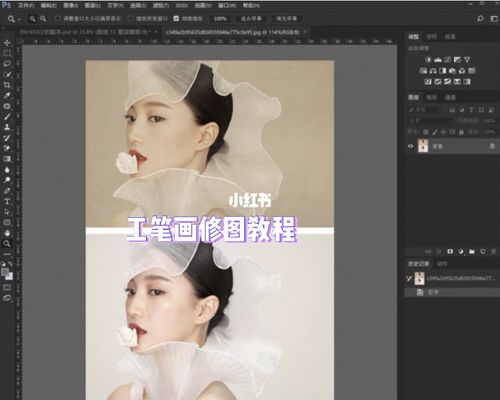Open the Edit Toolbar three-dots button
Screen dimensions: 500x400
click(x=7, y=254)
